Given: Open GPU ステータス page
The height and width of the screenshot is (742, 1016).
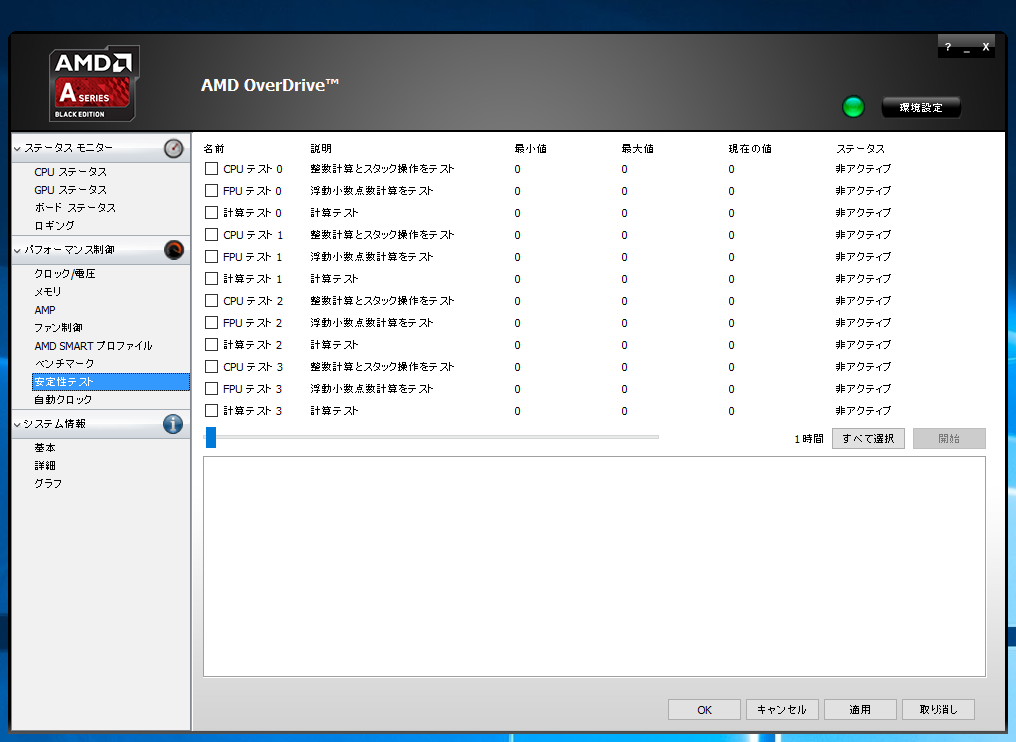Looking at the screenshot, I should click(x=71, y=190).
